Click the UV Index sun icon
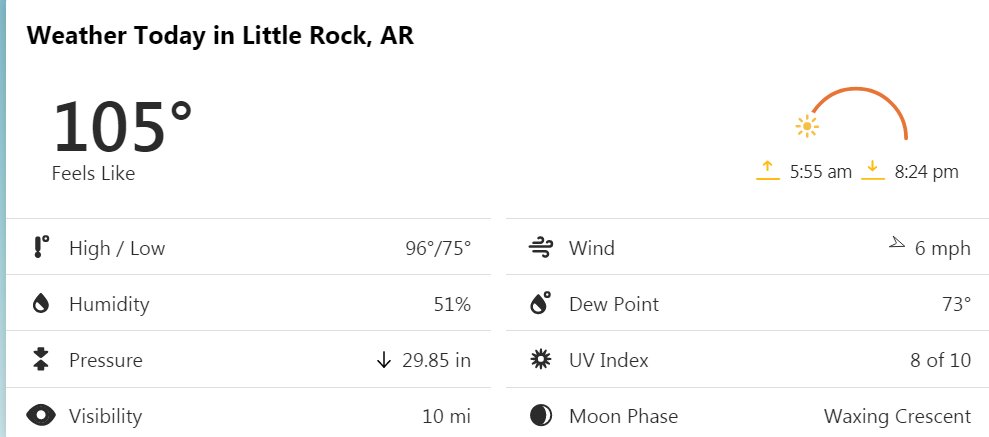Screen dimensions: 989x437 (541, 359)
